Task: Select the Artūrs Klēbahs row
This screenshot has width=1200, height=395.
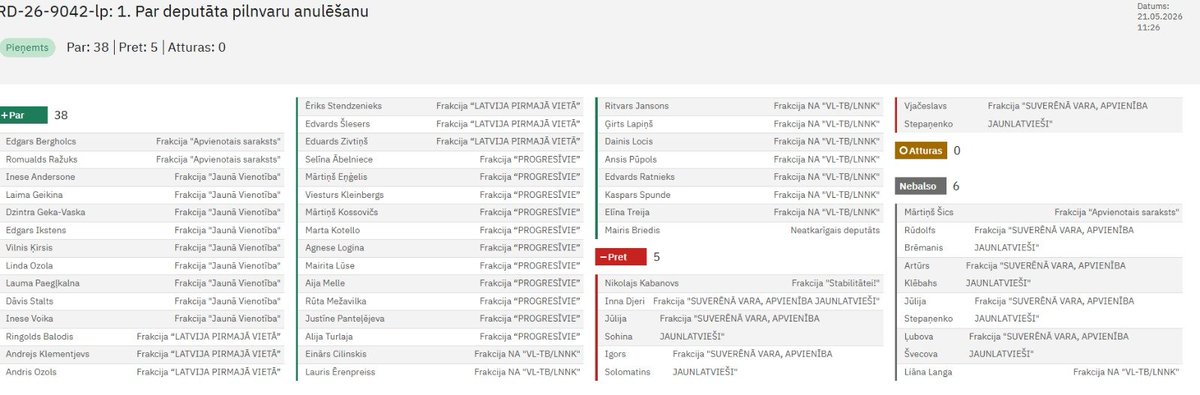Action: 1040,274
